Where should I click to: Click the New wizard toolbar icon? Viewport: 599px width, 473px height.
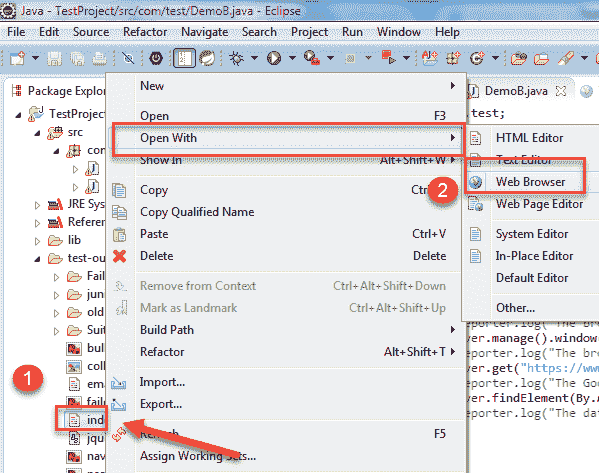(x=18, y=58)
